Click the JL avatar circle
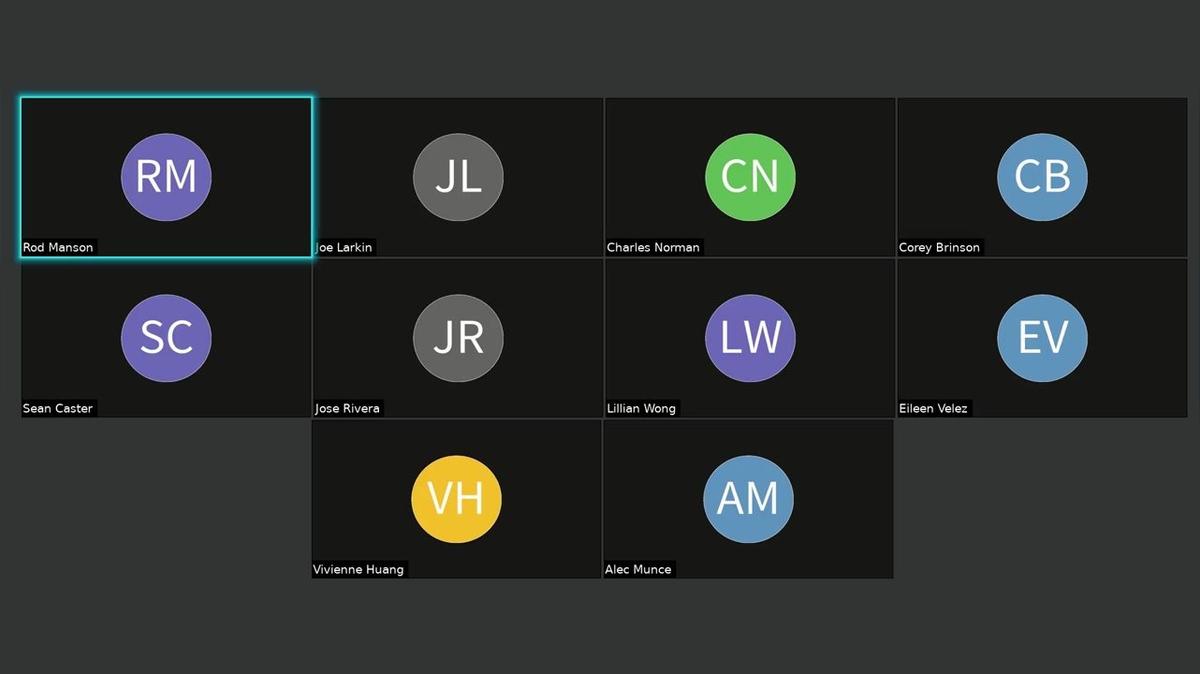This screenshot has height=674, width=1200. pyautogui.click(x=458, y=177)
